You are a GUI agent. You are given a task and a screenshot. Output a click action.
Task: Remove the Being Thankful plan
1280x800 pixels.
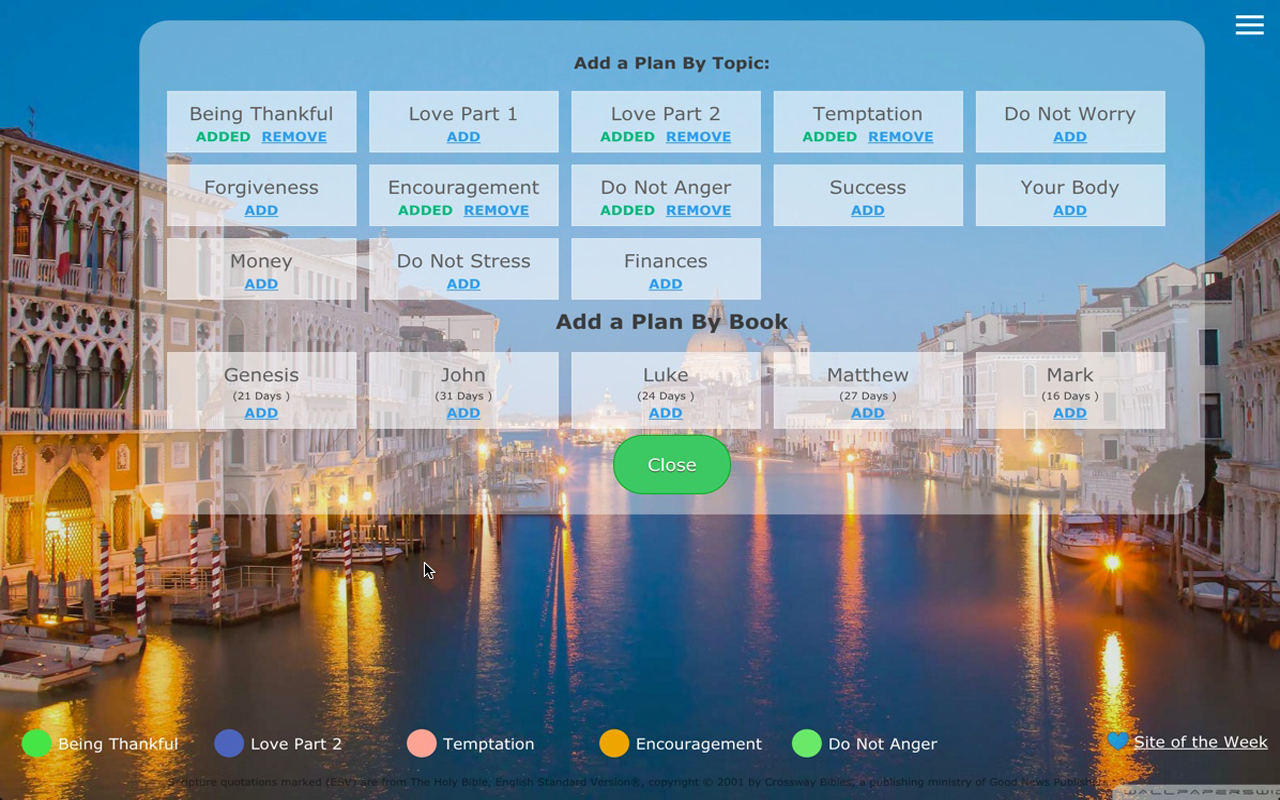point(294,137)
